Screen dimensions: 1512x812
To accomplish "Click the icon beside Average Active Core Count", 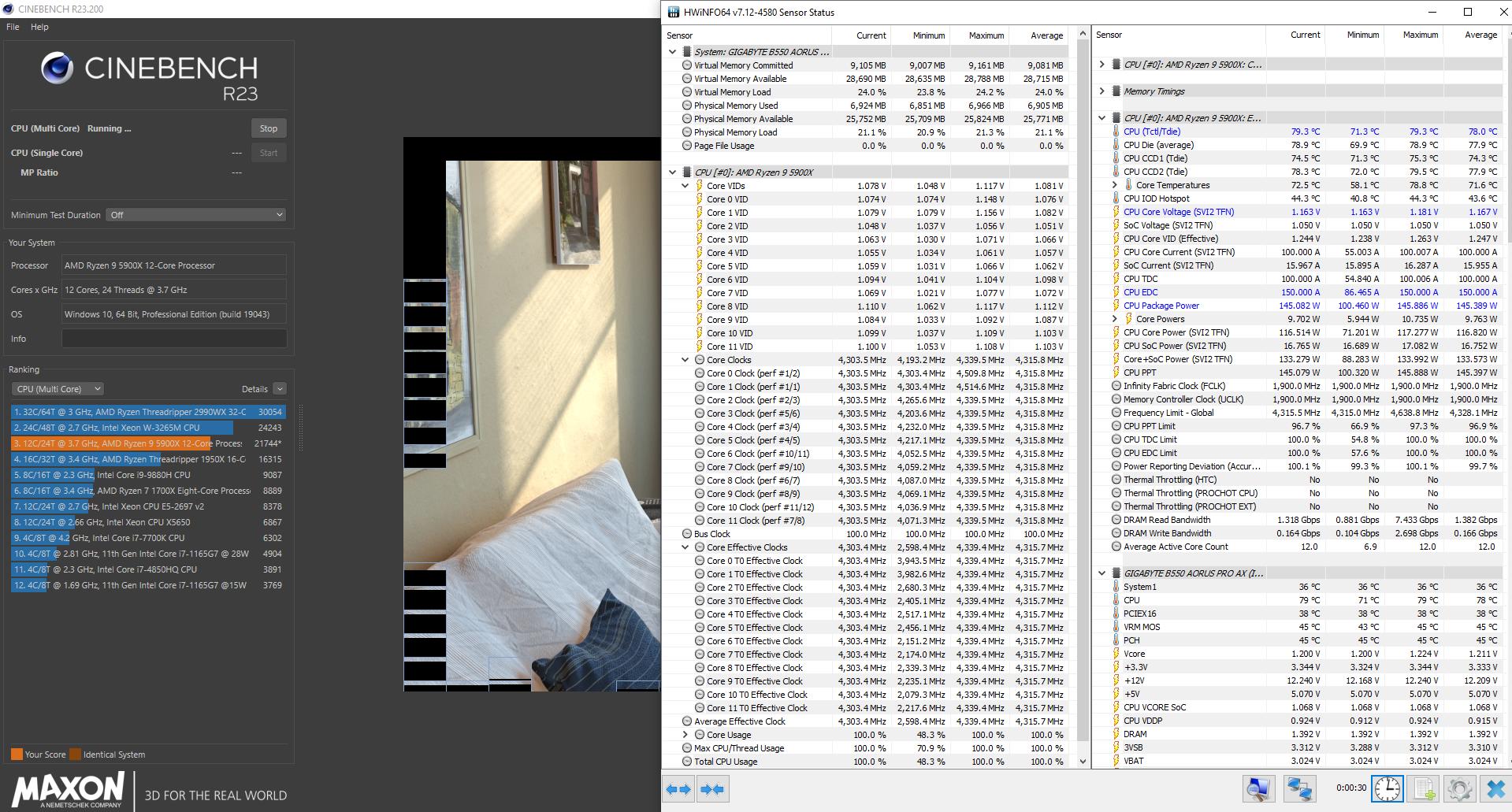I will (1116, 547).
